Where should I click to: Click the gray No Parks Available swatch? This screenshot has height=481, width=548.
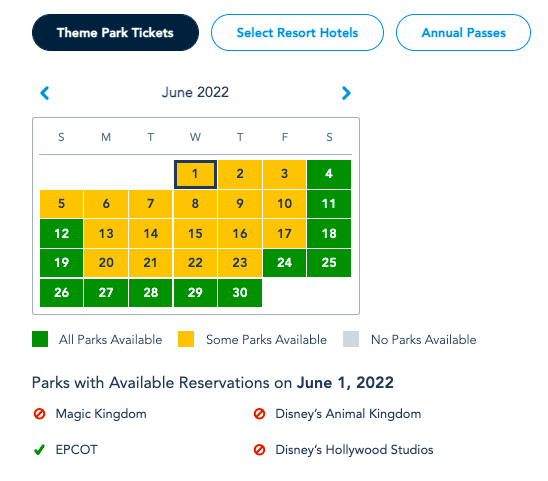coord(351,339)
